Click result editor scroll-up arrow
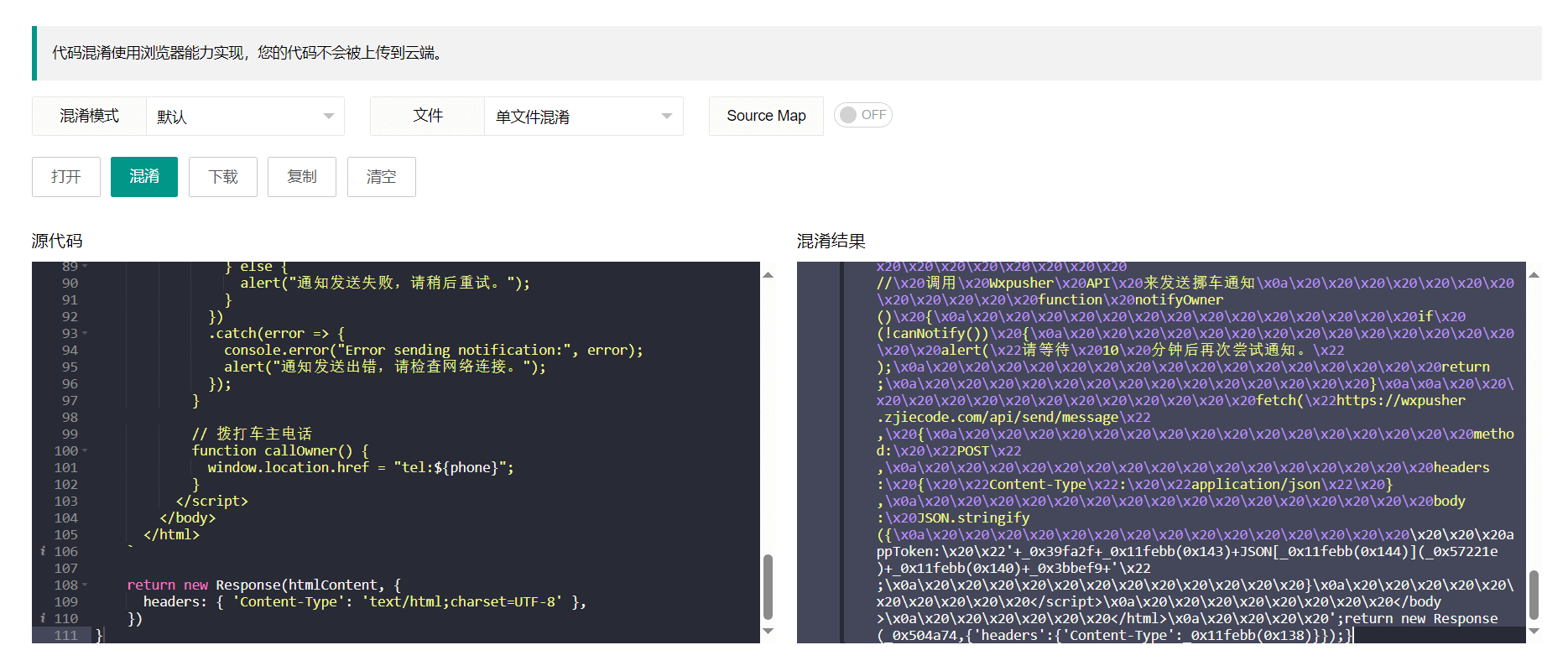The image size is (1568, 671). click(x=1534, y=274)
